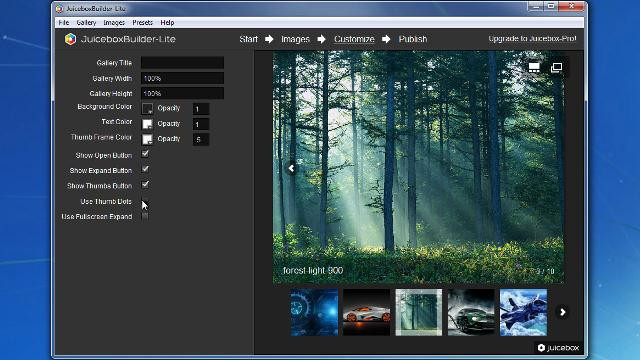The height and width of the screenshot is (360, 640).
Task: Toggle thumbnails using the gallery thumbs icon
Action: tap(534, 67)
